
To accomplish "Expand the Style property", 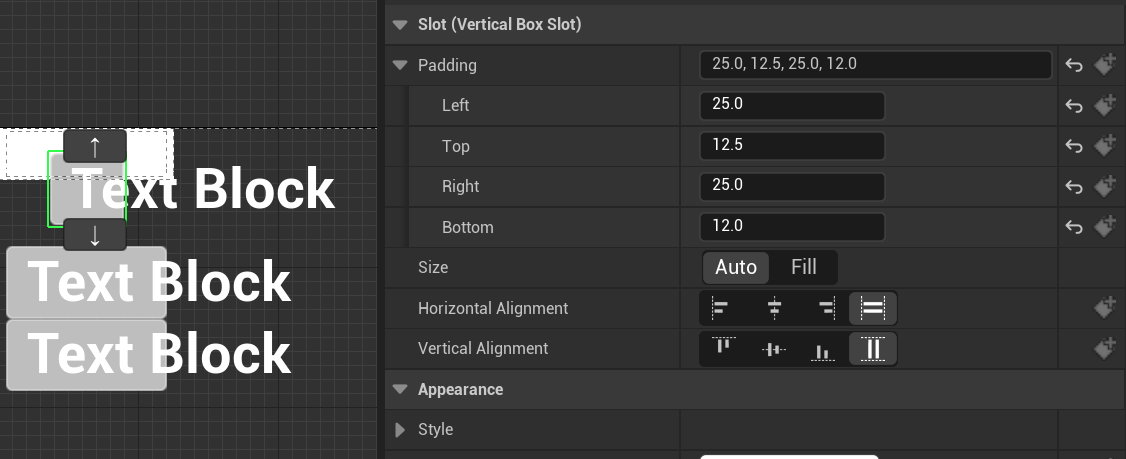I will point(400,430).
